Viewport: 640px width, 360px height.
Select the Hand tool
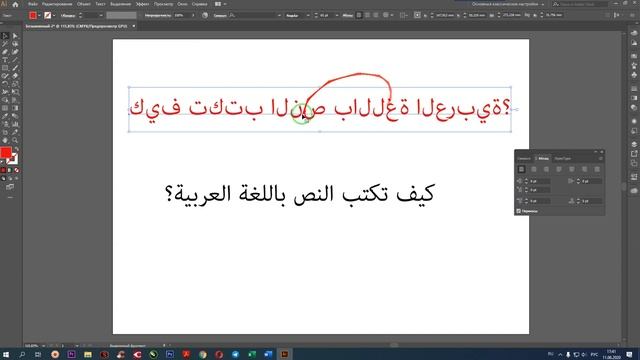pos(5,140)
